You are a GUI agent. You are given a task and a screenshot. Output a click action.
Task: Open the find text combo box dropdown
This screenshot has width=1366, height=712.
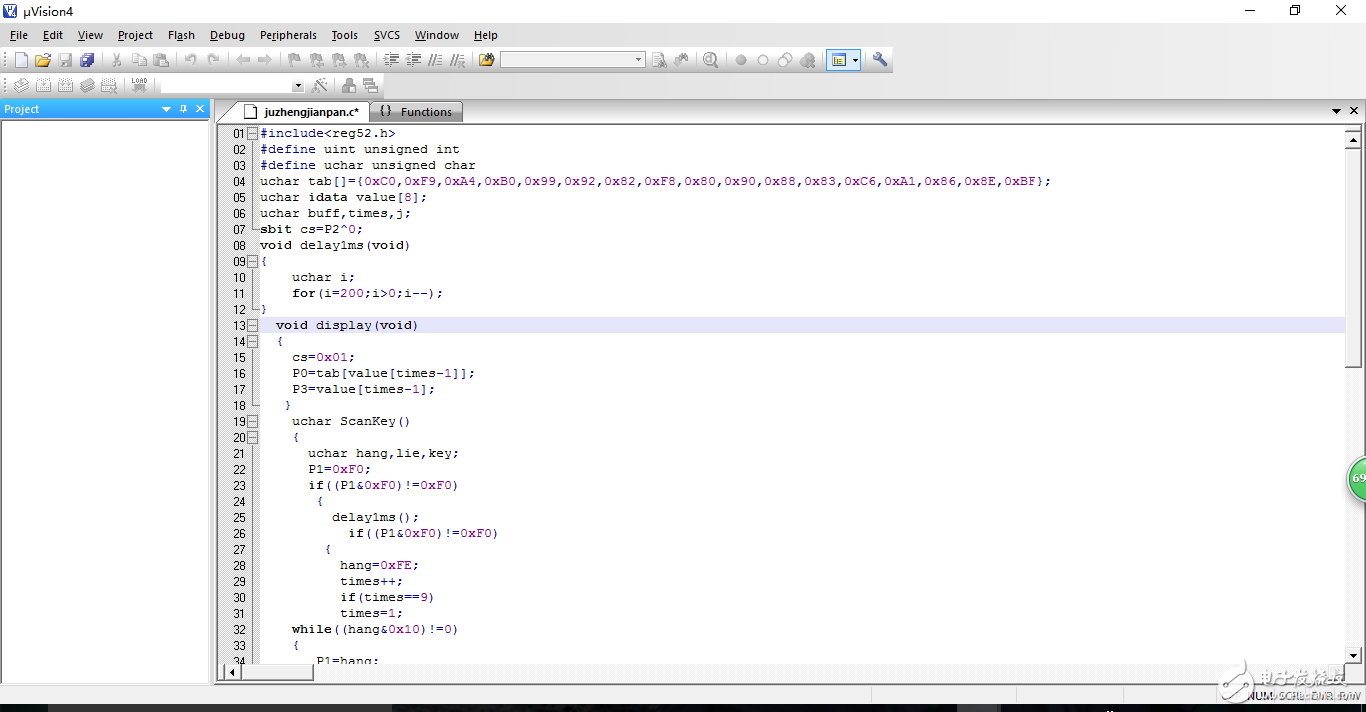[639, 60]
